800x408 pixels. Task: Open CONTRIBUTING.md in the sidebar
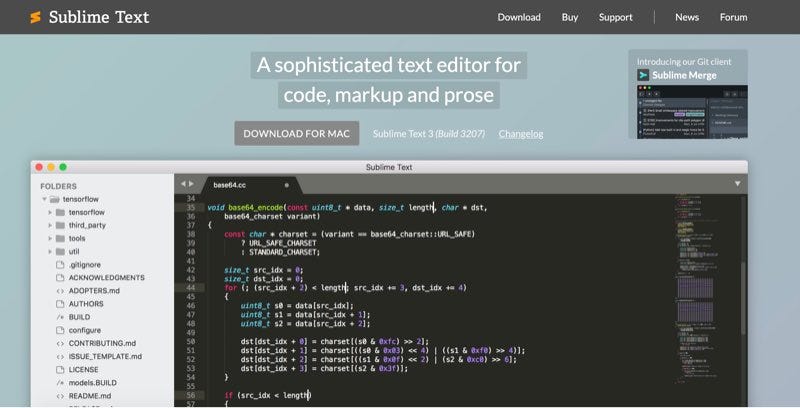pos(102,344)
